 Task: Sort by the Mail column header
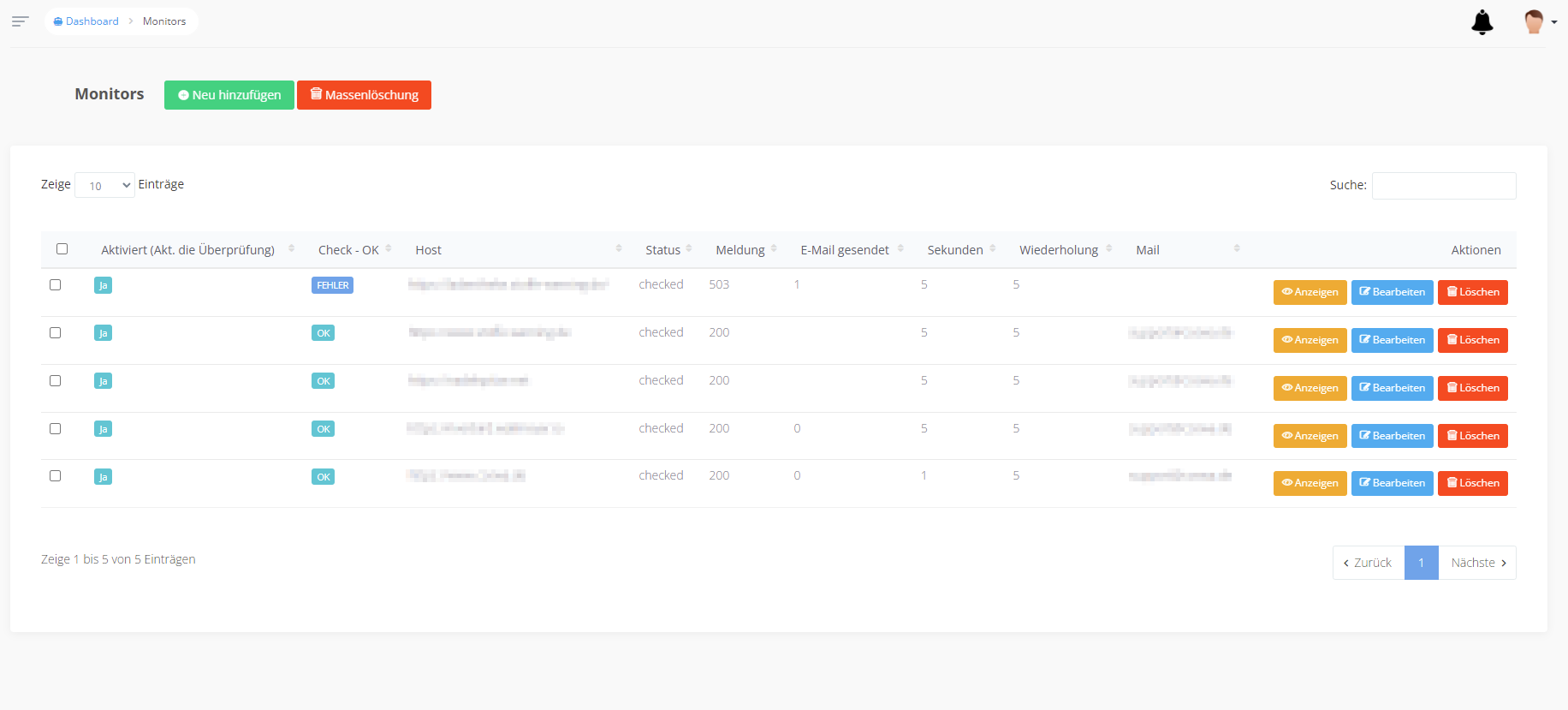coord(1148,250)
